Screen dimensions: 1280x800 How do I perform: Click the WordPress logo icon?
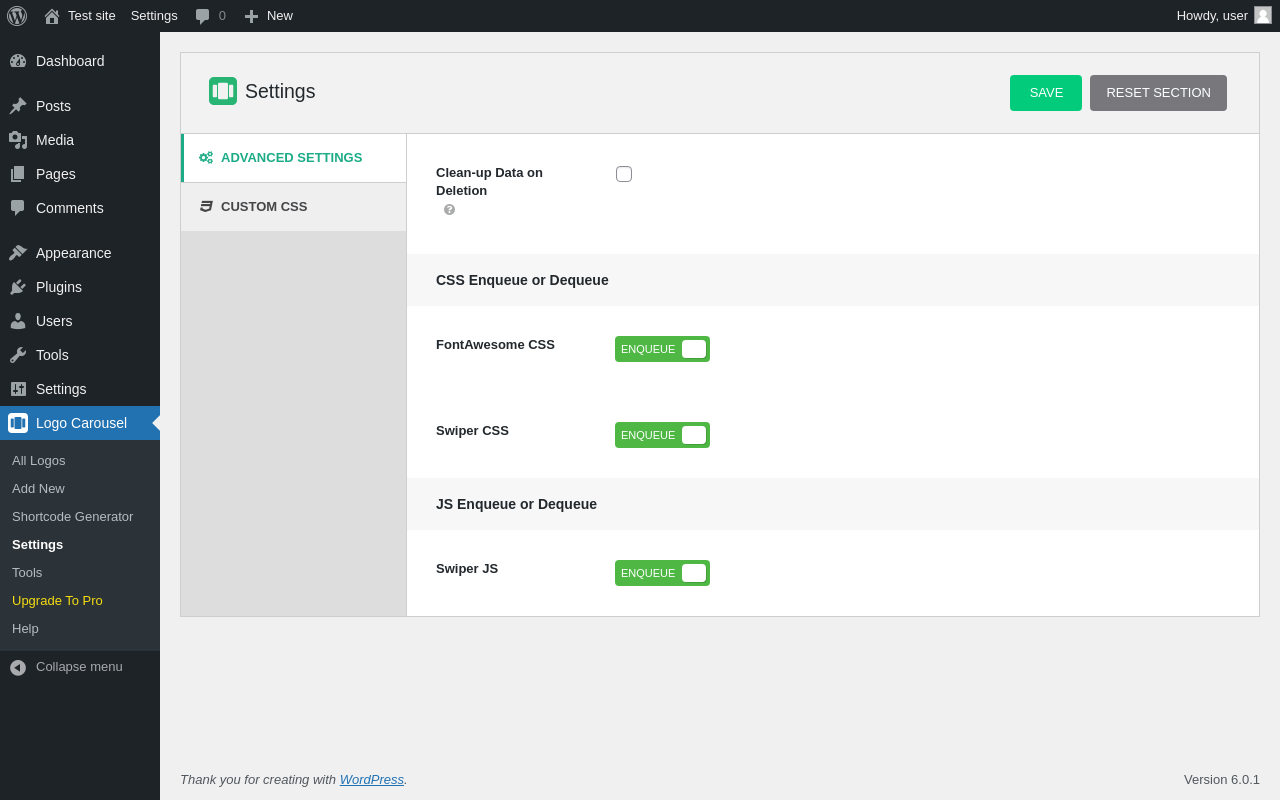pos(17,16)
